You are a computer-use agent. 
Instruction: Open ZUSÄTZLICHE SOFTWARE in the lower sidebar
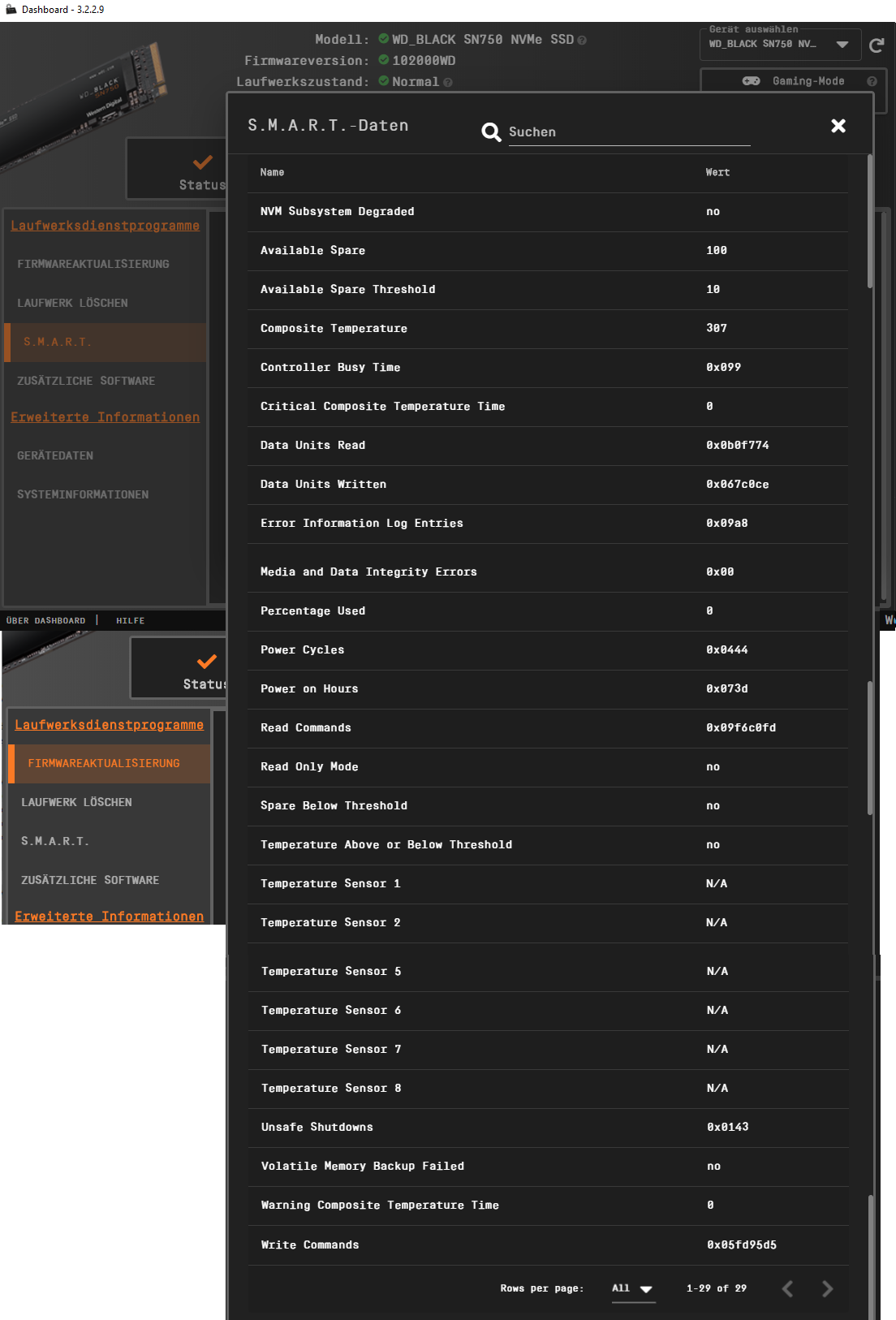click(110, 880)
